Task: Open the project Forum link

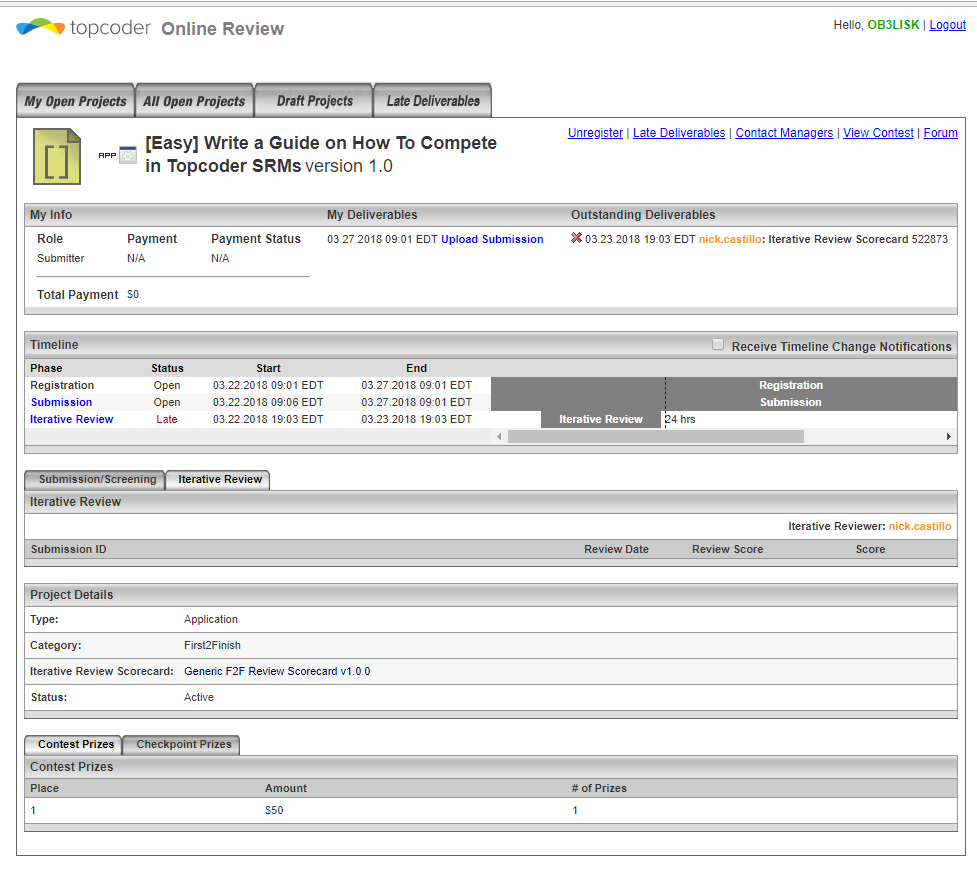Action: 940,133
